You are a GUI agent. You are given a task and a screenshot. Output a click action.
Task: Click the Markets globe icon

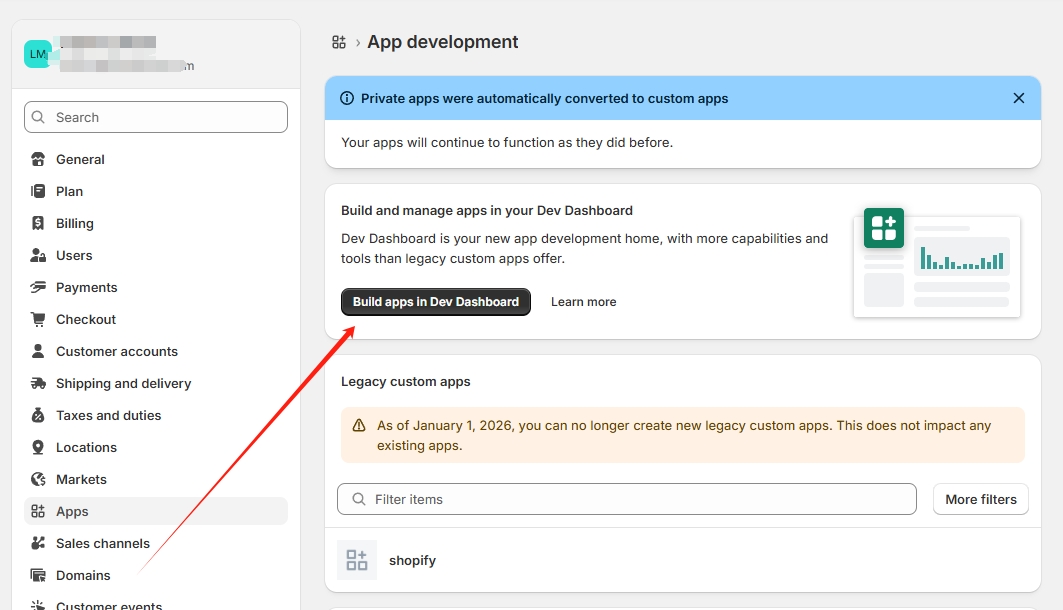tap(38, 480)
